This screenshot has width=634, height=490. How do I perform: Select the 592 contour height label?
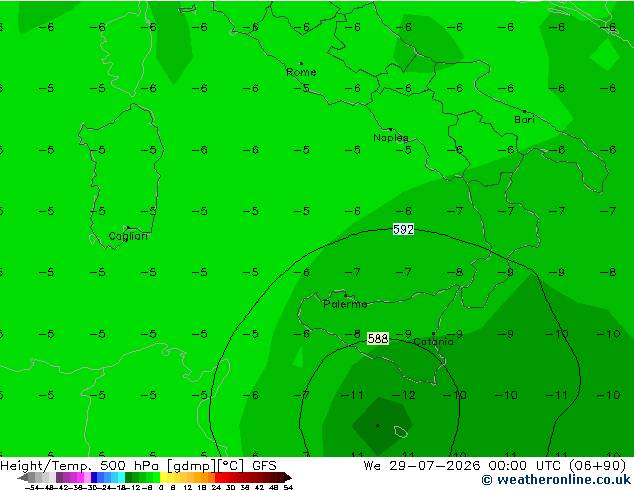pos(403,230)
